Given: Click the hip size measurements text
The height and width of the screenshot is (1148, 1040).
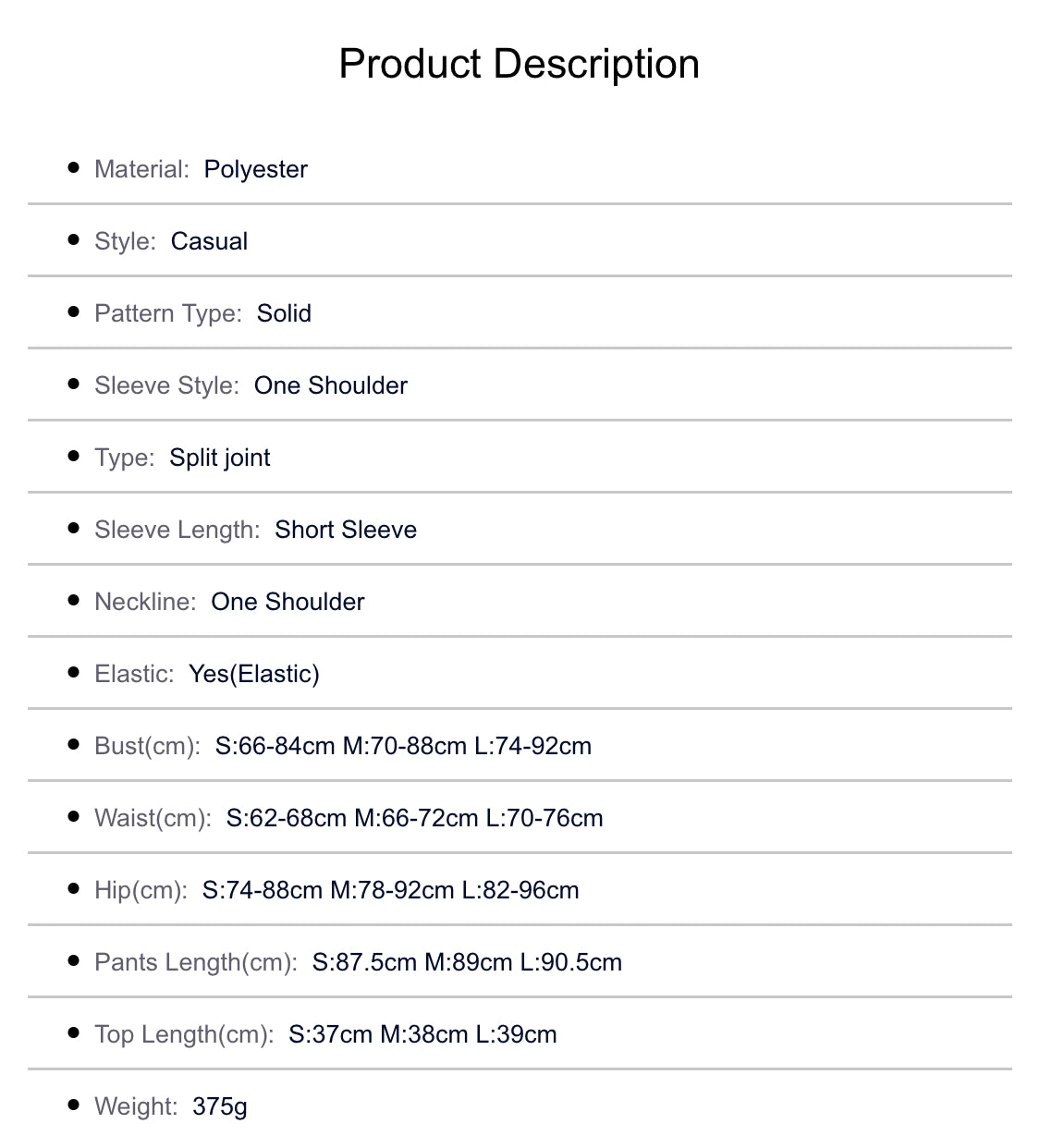Looking at the screenshot, I should pyautogui.click(x=390, y=890).
